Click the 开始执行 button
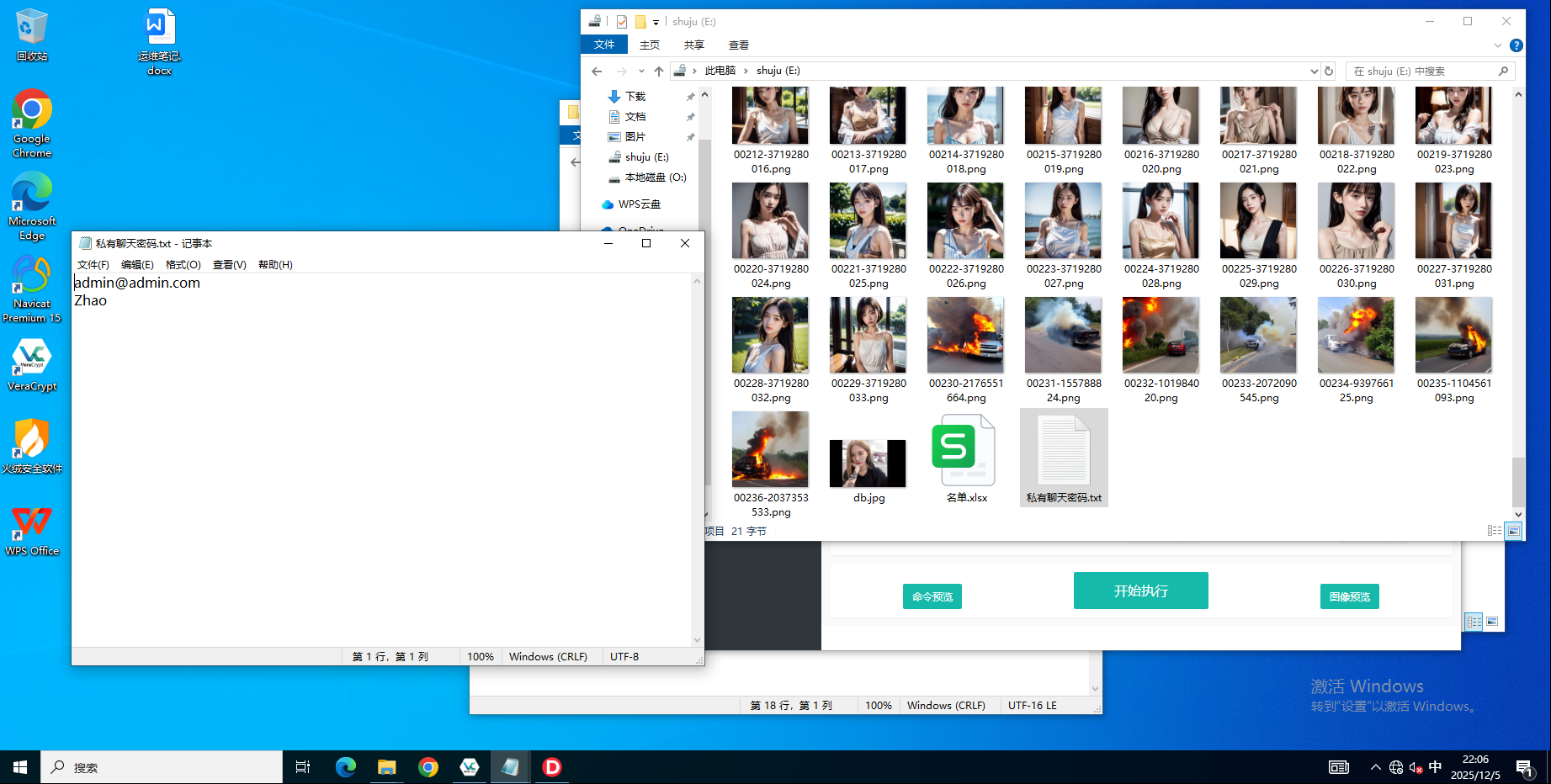The height and width of the screenshot is (784, 1551). pos(1140,591)
